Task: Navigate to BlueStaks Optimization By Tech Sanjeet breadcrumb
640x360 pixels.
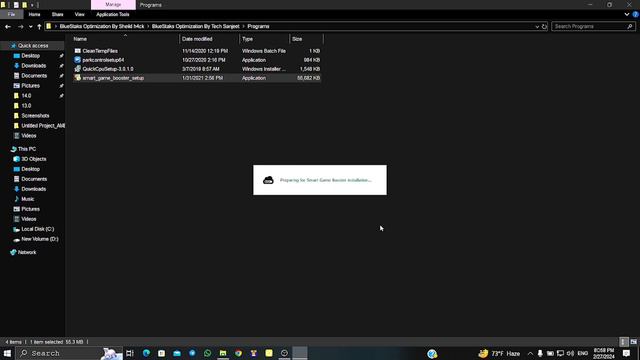Action: tap(196, 27)
